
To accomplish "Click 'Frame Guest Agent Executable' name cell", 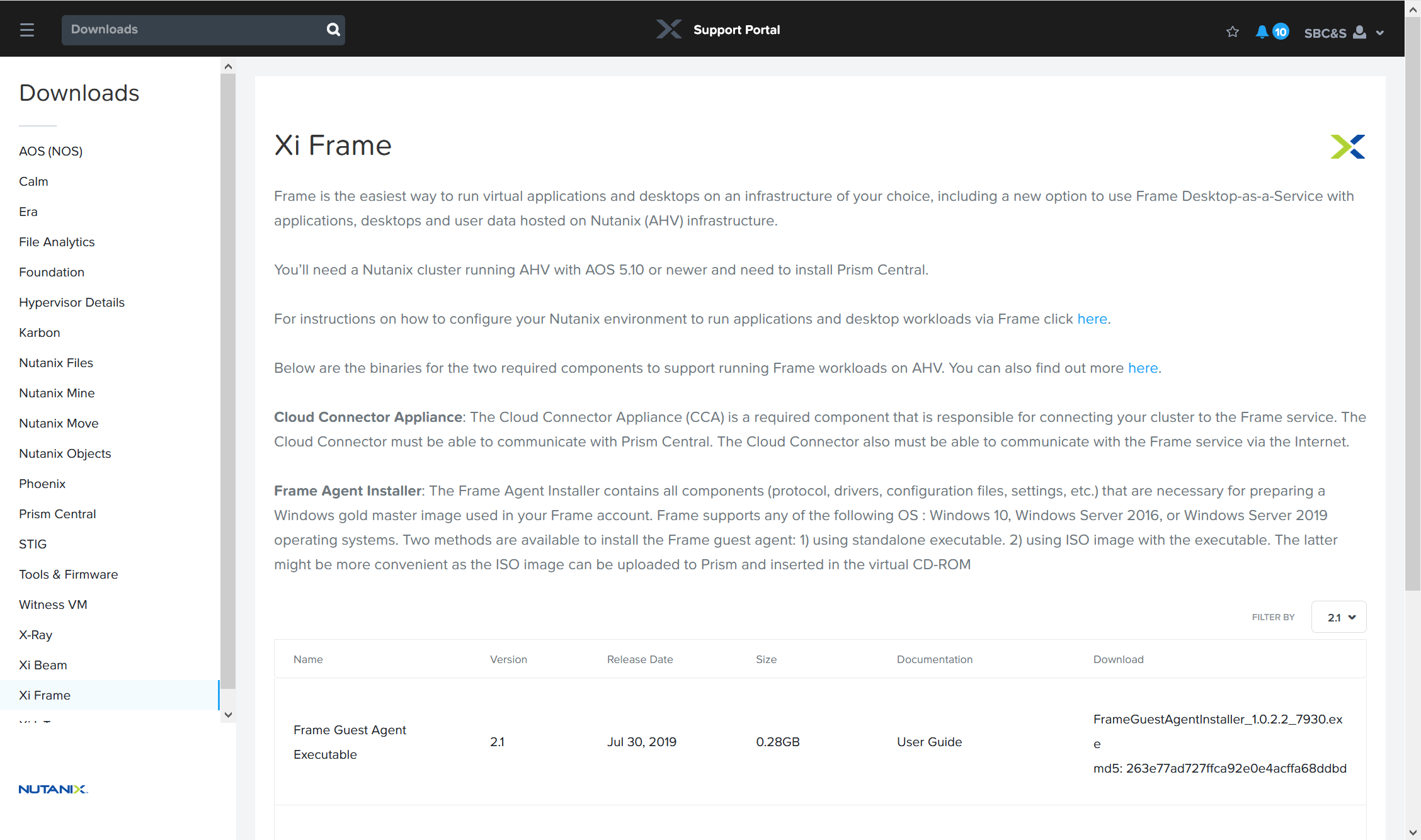I will [350, 742].
